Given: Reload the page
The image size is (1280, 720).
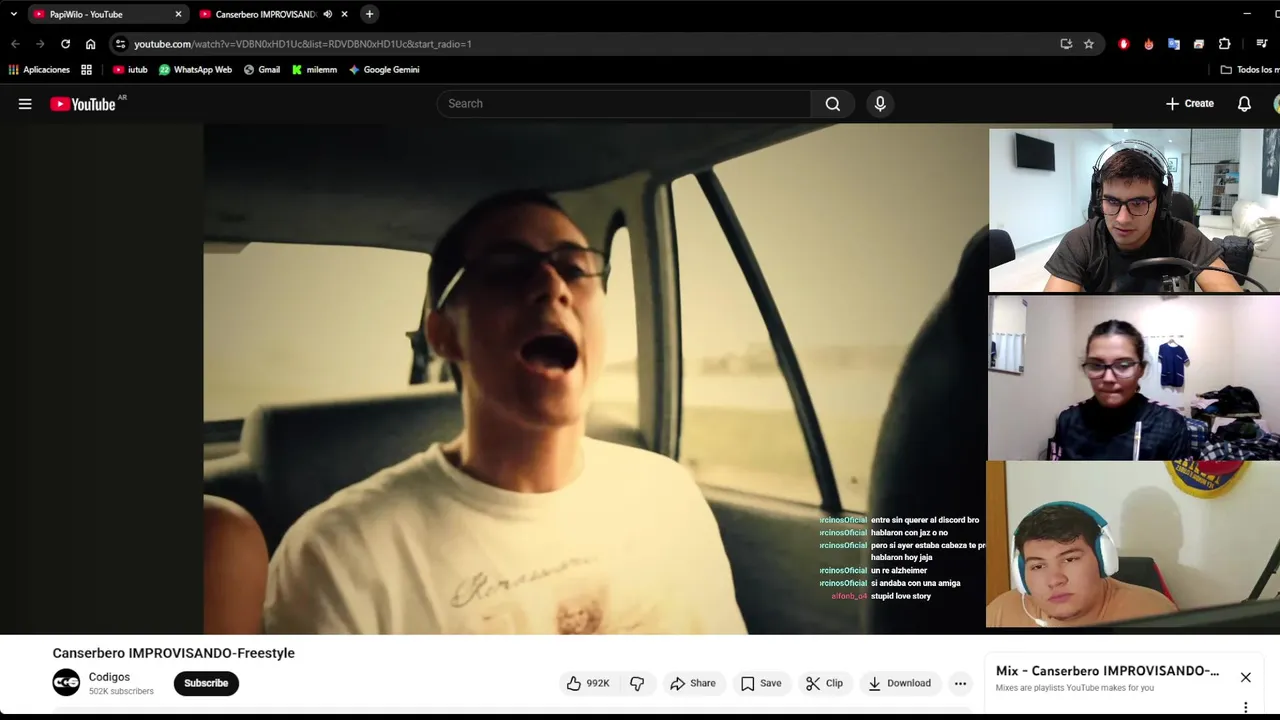Looking at the screenshot, I should coord(65,44).
